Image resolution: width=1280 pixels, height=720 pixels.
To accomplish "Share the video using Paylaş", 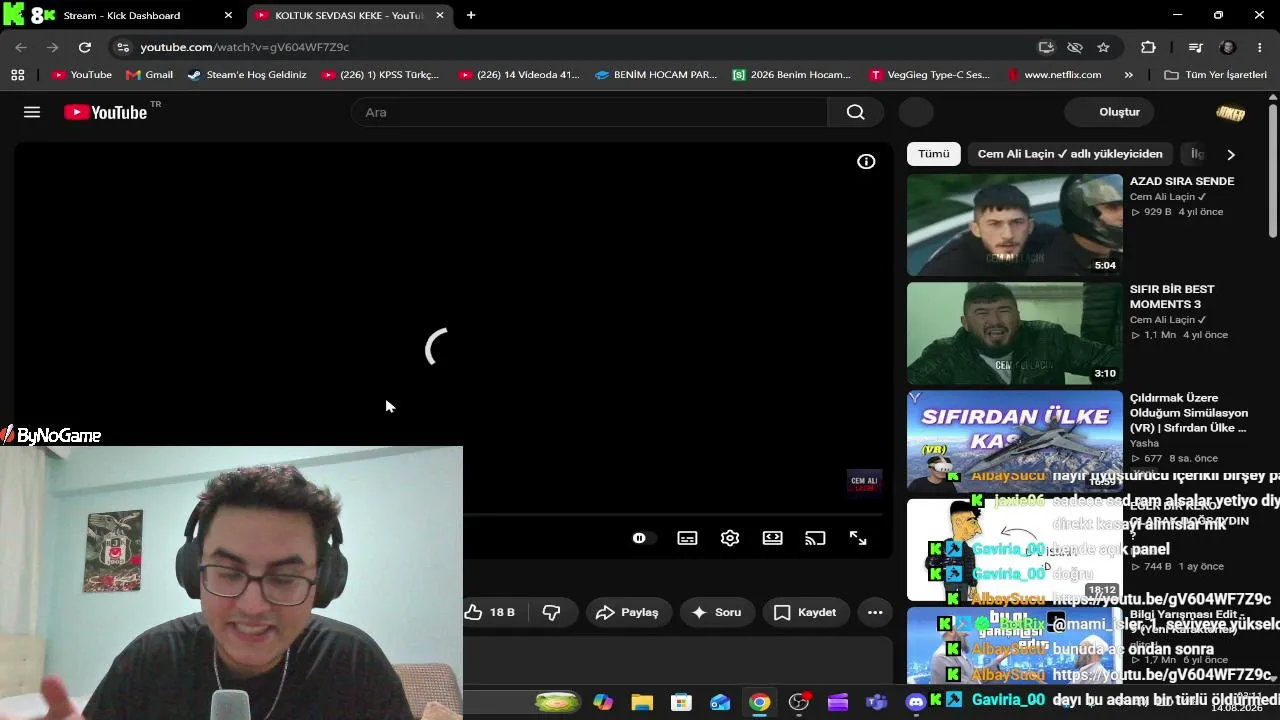I will [x=627, y=612].
